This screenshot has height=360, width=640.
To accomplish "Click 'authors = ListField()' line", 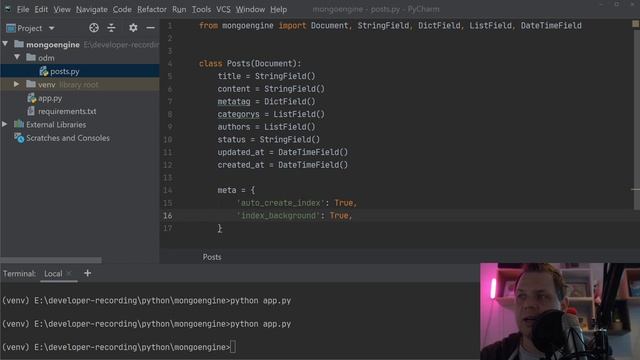I will [266, 127].
